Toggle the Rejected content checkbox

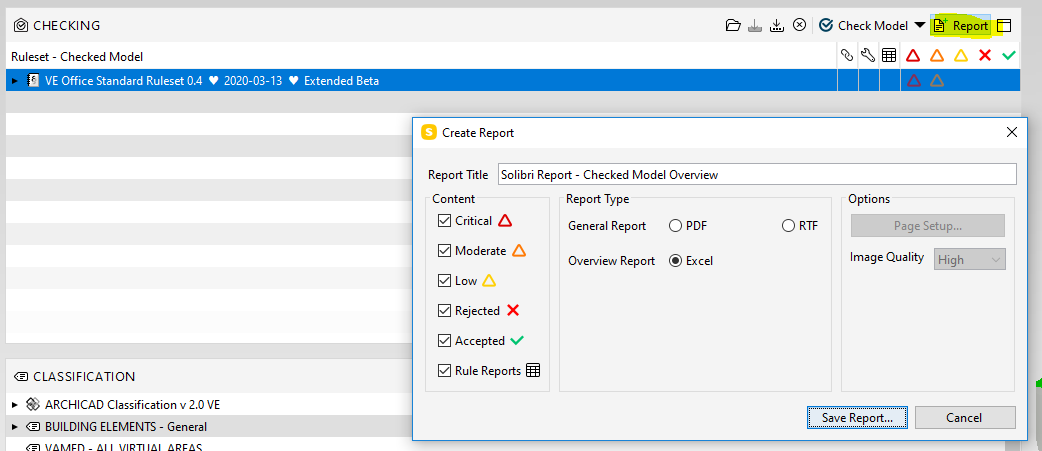point(445,311)
